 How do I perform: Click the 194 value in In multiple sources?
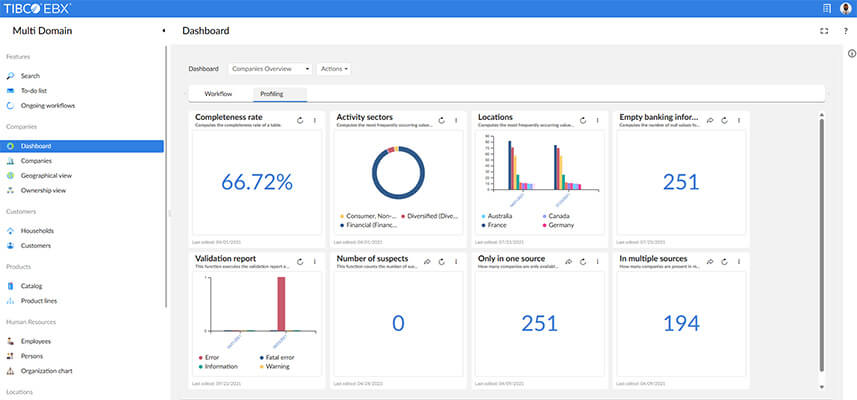coord(681,323)
